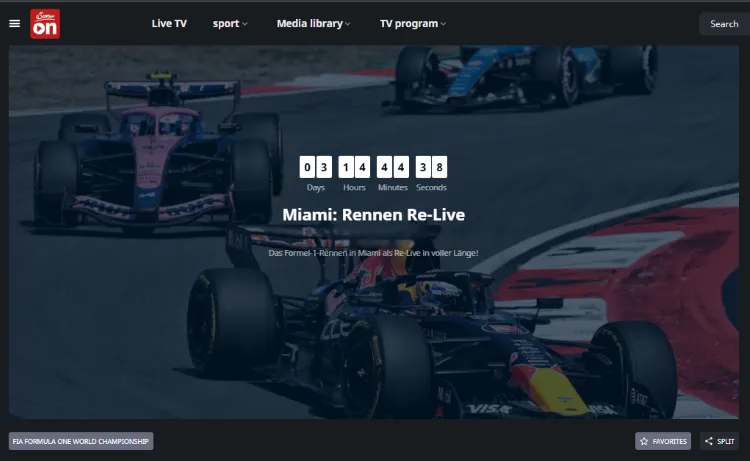Click the FIA Formula One World Championship tag
The height and width of the screenshot is (461, 750).
tap(81, 441)
